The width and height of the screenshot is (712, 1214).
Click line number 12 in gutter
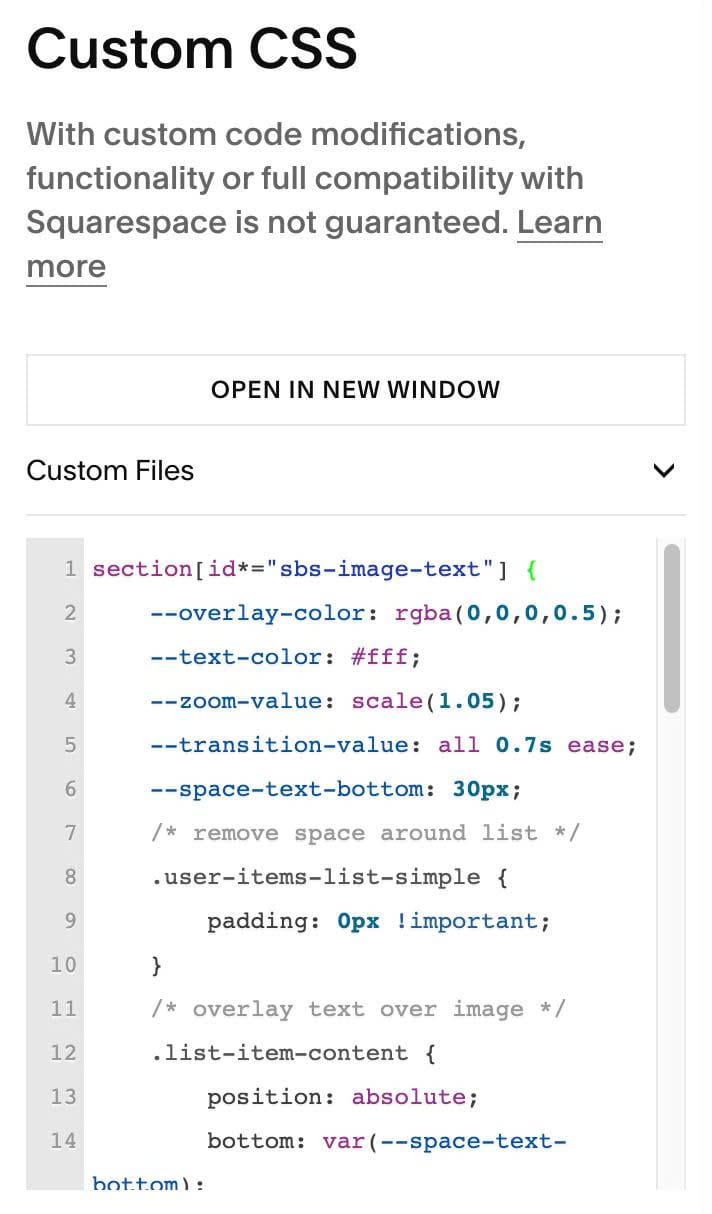click(x=63, y=1053)
